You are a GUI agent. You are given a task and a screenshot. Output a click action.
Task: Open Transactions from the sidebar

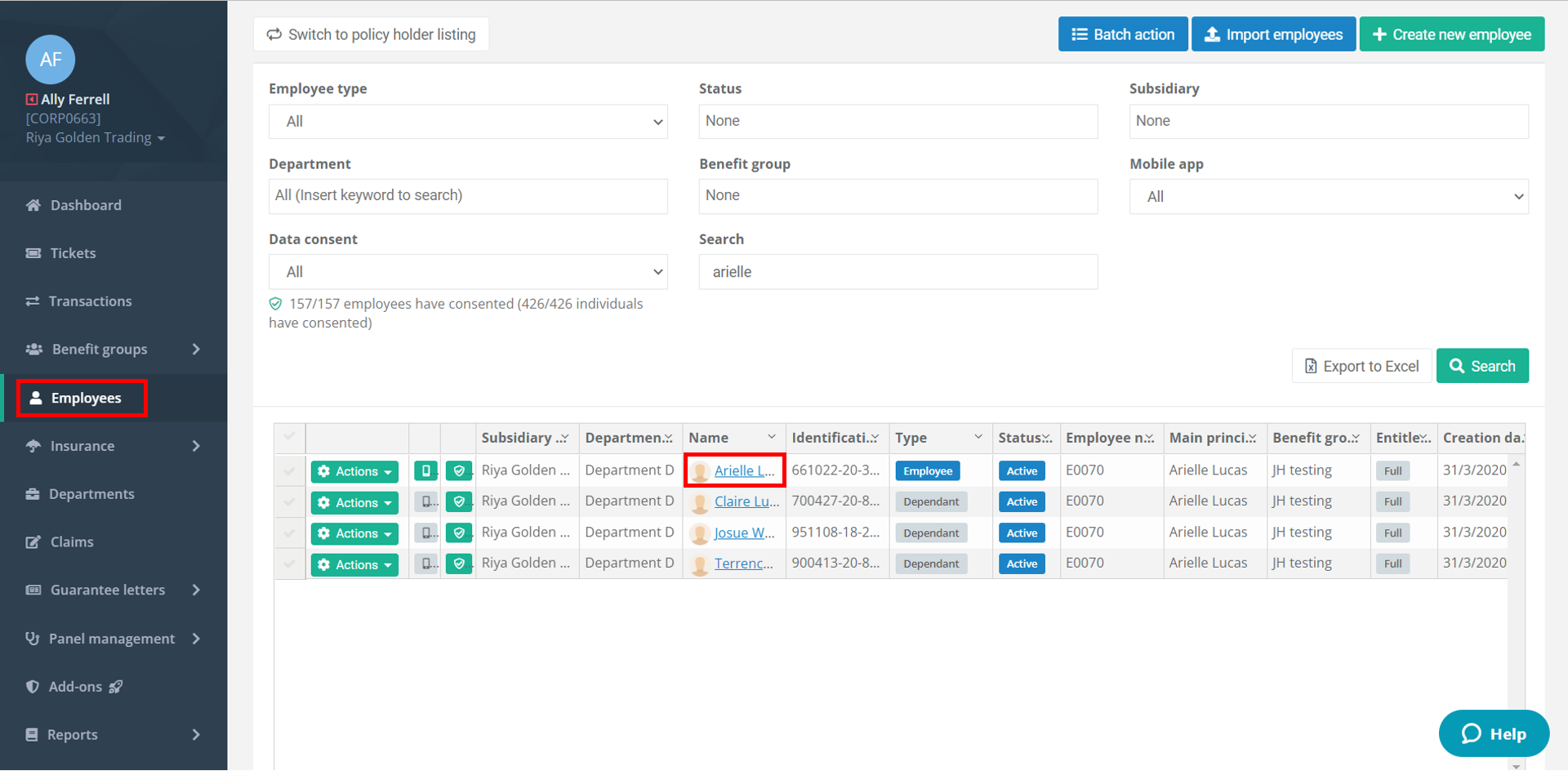90,301
